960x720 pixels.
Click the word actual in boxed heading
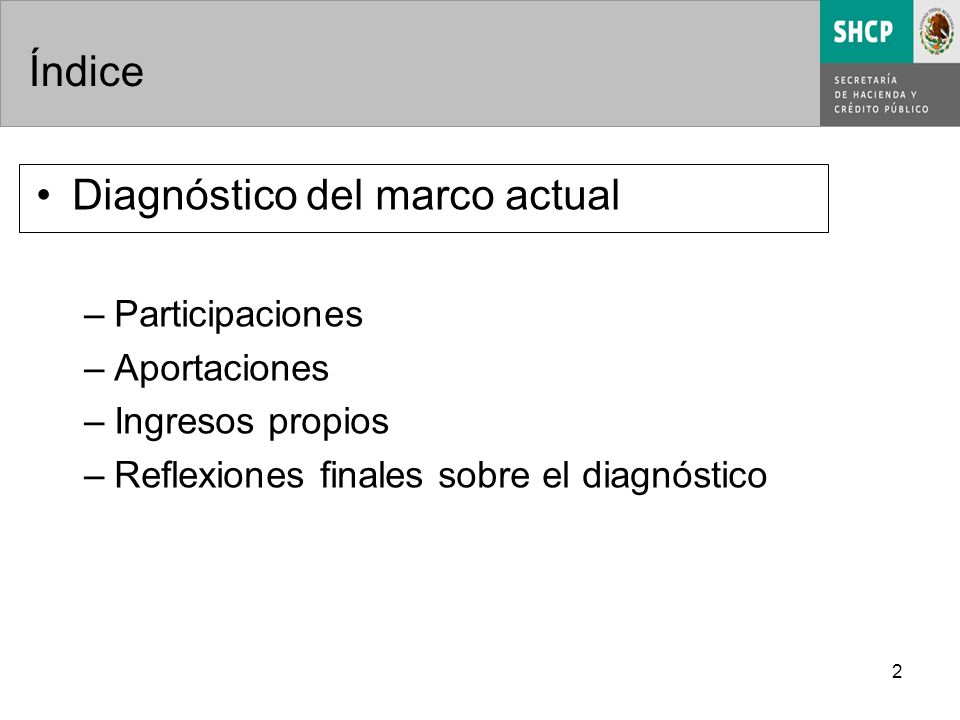(563, 196)
